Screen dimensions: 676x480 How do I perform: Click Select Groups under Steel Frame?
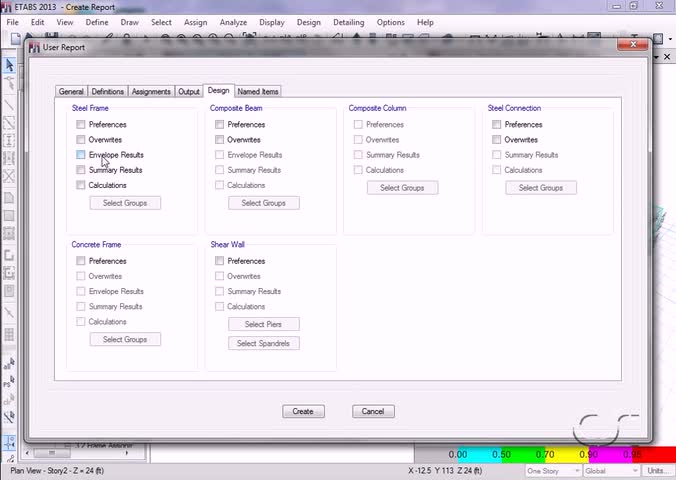point(125,203)
